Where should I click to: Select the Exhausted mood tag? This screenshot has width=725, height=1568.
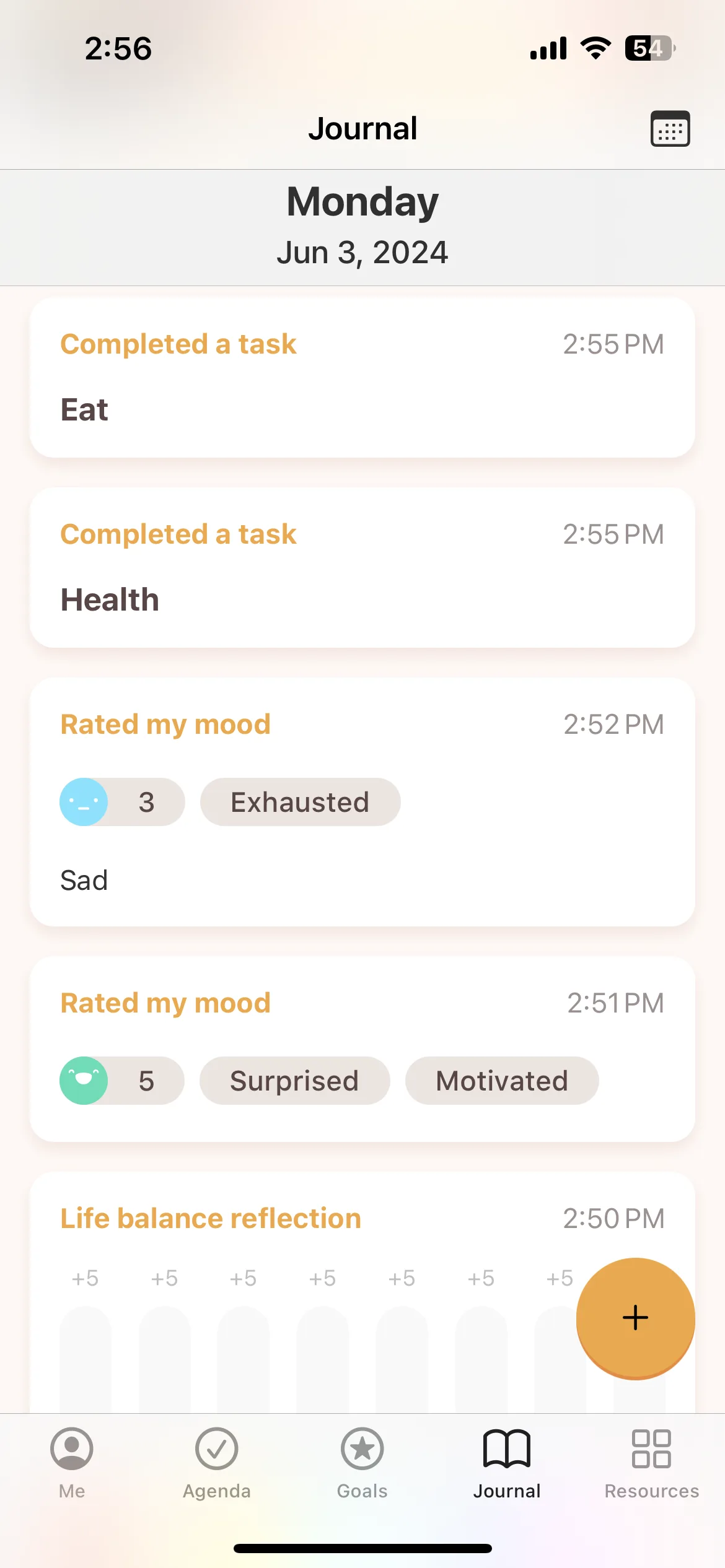tap(301, 802)
